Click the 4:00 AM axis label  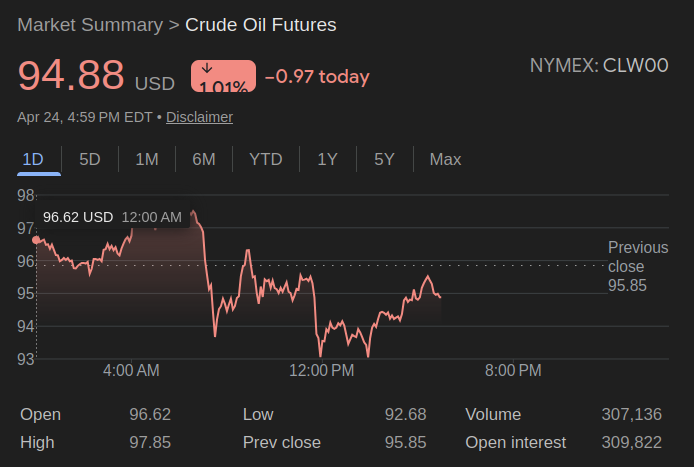tap(131, 370)
